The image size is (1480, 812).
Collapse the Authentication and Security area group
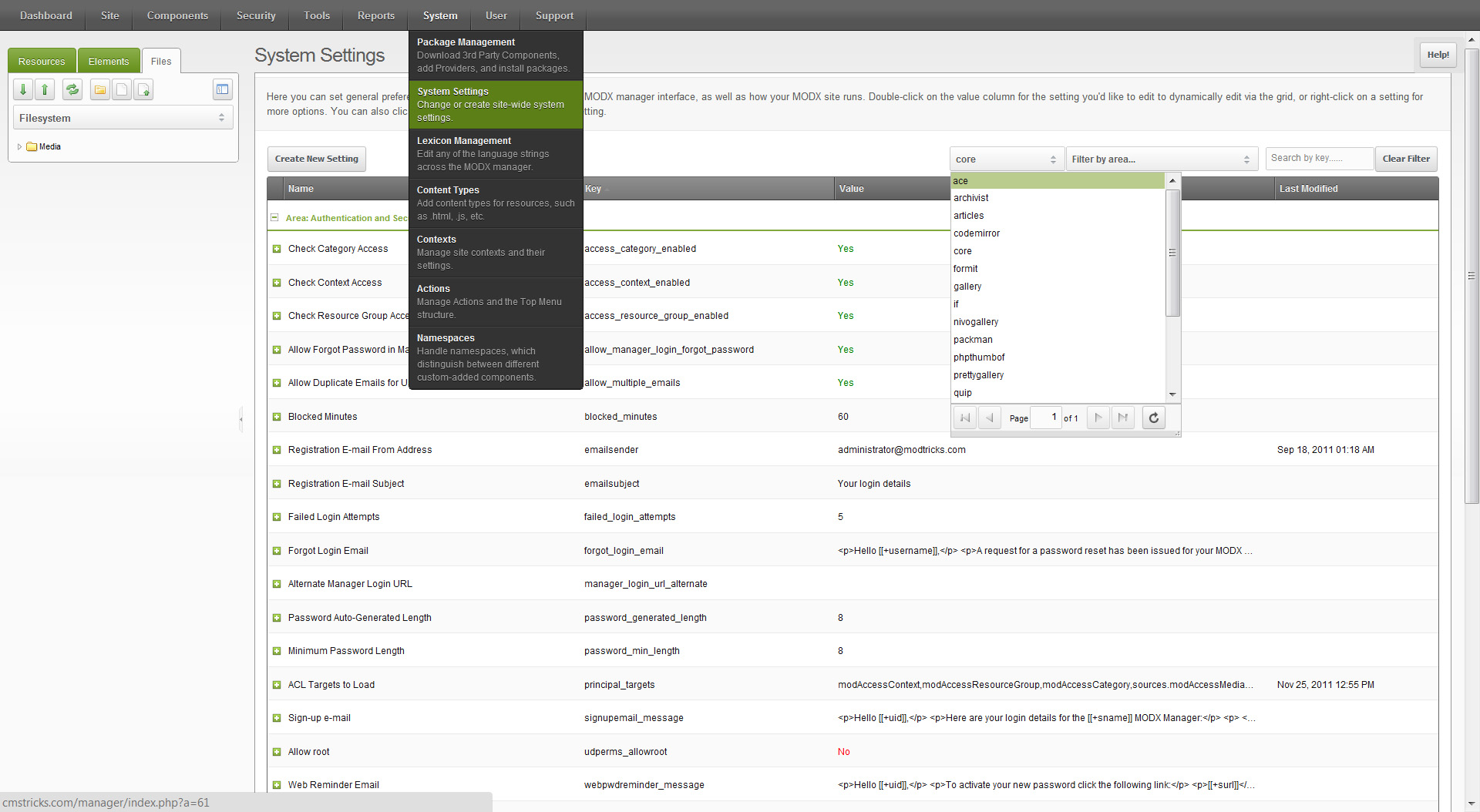(274, 218)
